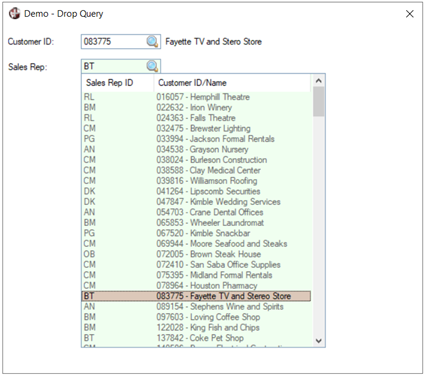Close the Demo - Drop Query window
Screen dimensions: 426x378
point(410,14)
